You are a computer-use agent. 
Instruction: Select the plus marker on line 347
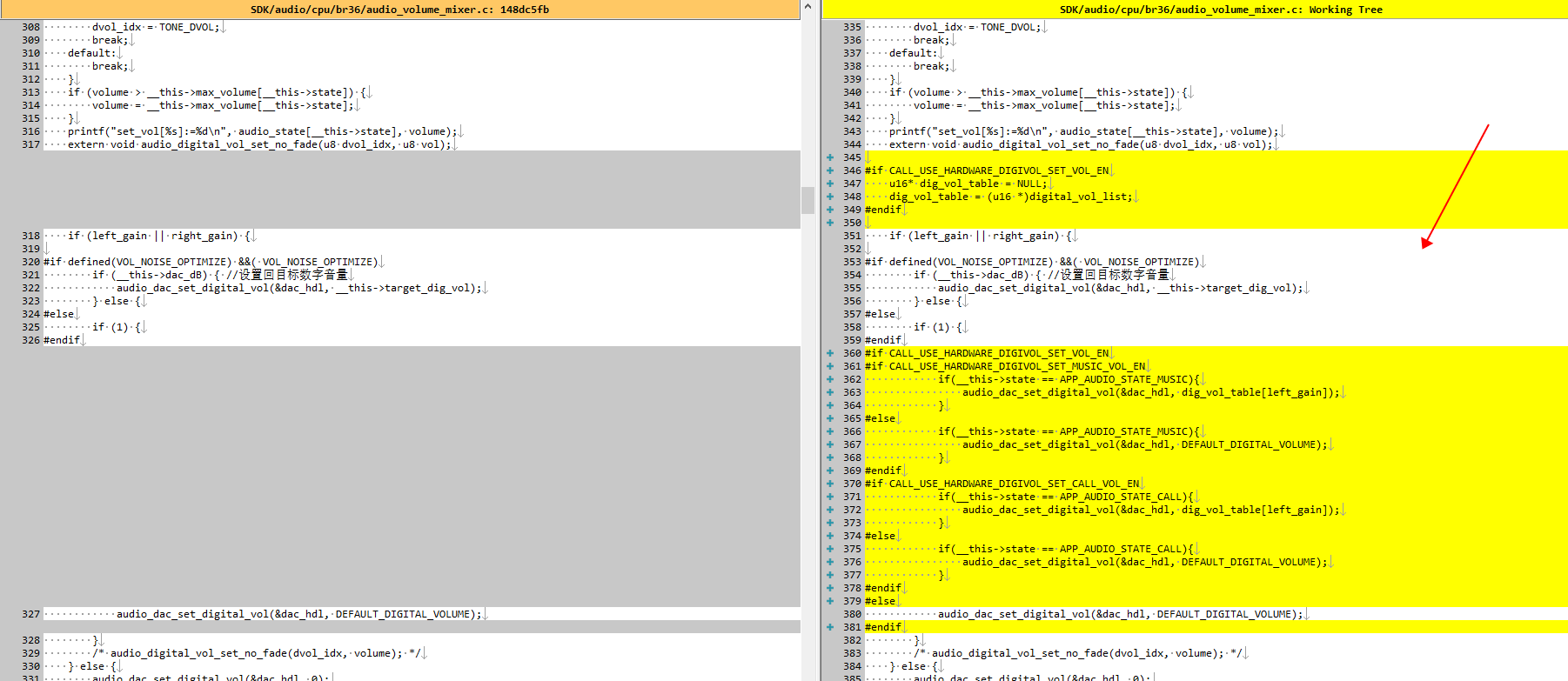[830, 184]
